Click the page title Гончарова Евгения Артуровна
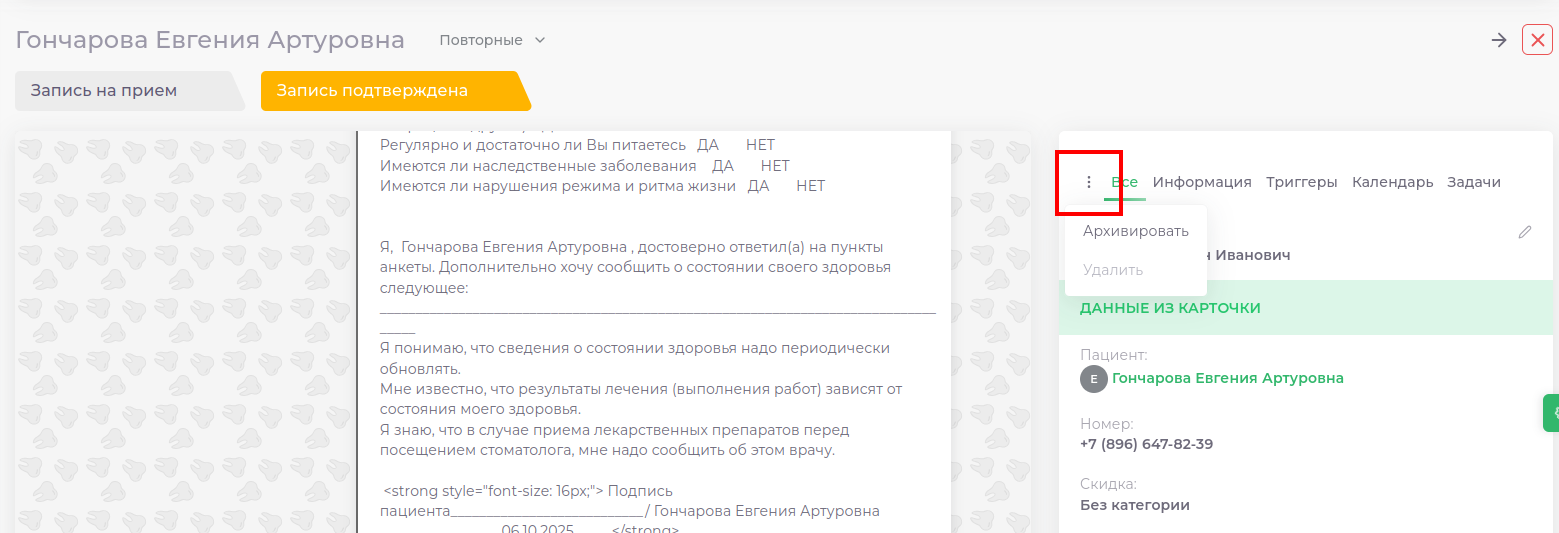This screenshot has height=533, width=1559. click(210, 40)
